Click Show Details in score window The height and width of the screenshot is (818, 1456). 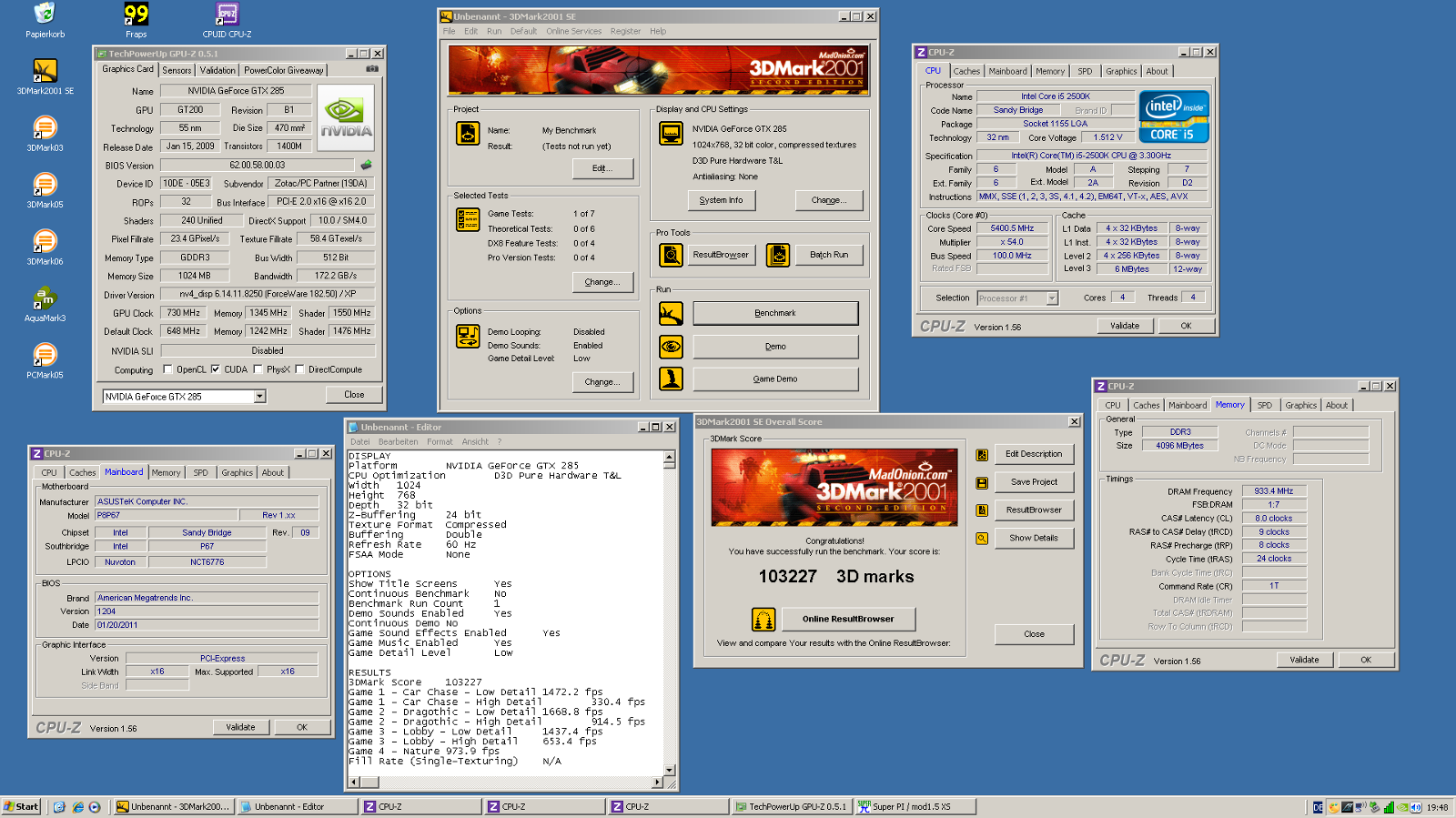1034,539
